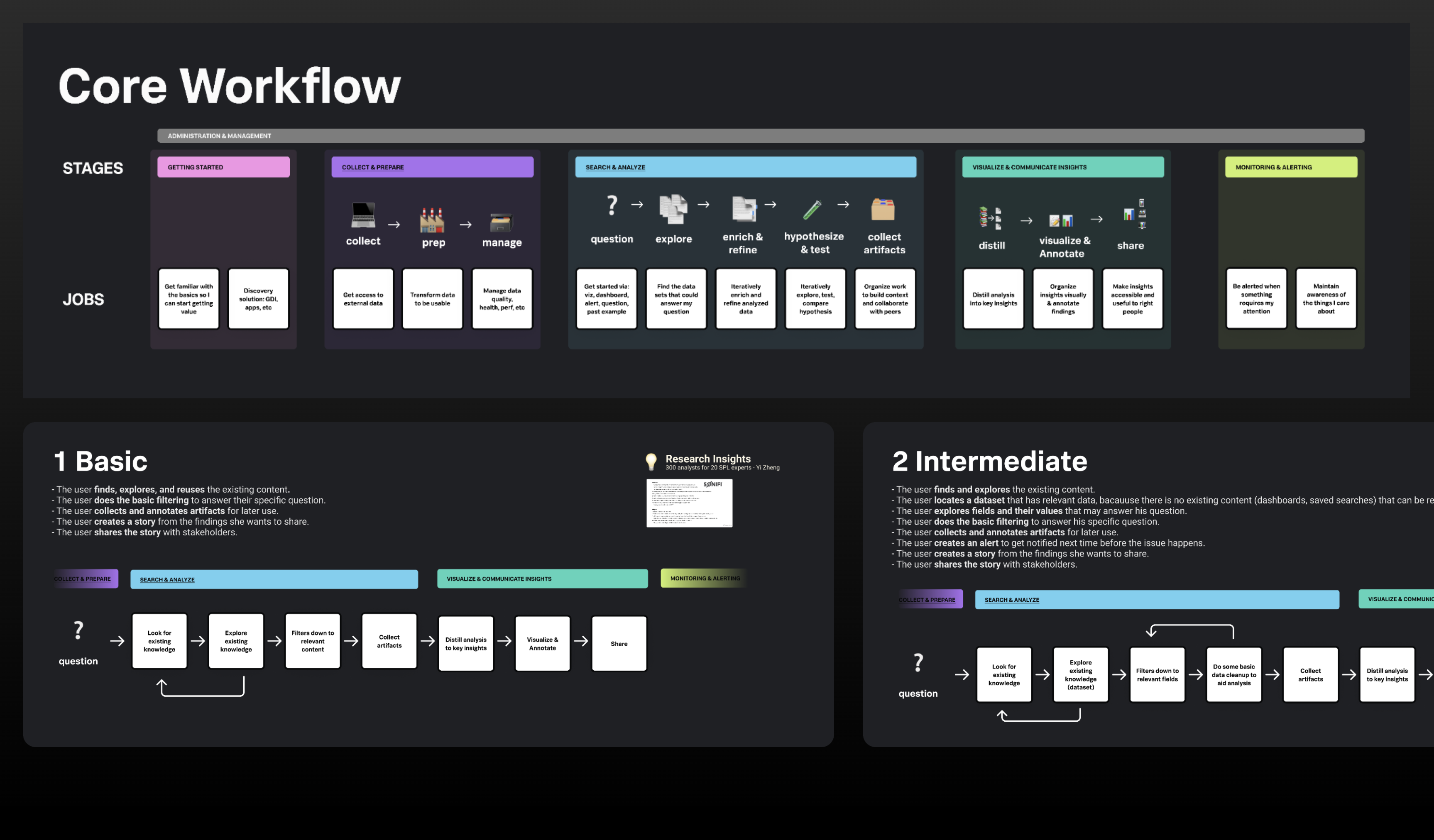This screenshot has width=1434, height=840.
Task: Click the 'JOBS' row label
Action: (x=83, y=300)
